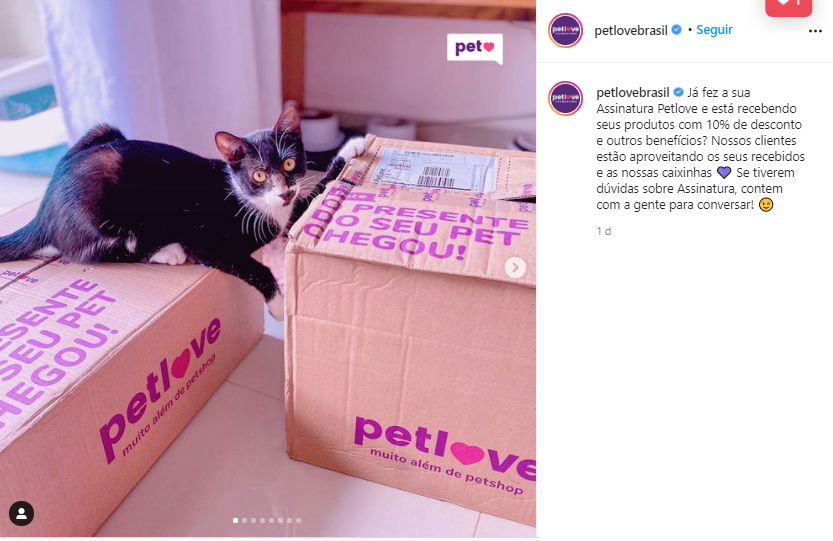Select the first carousel indicator dot
The image size is (833, 541).
tap(235, 520)
